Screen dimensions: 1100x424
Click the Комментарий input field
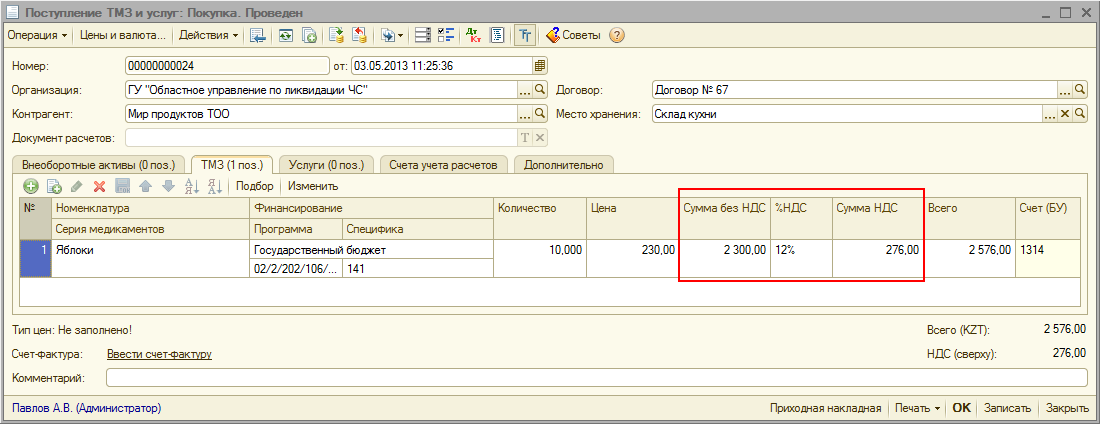[x=596, y=378]
